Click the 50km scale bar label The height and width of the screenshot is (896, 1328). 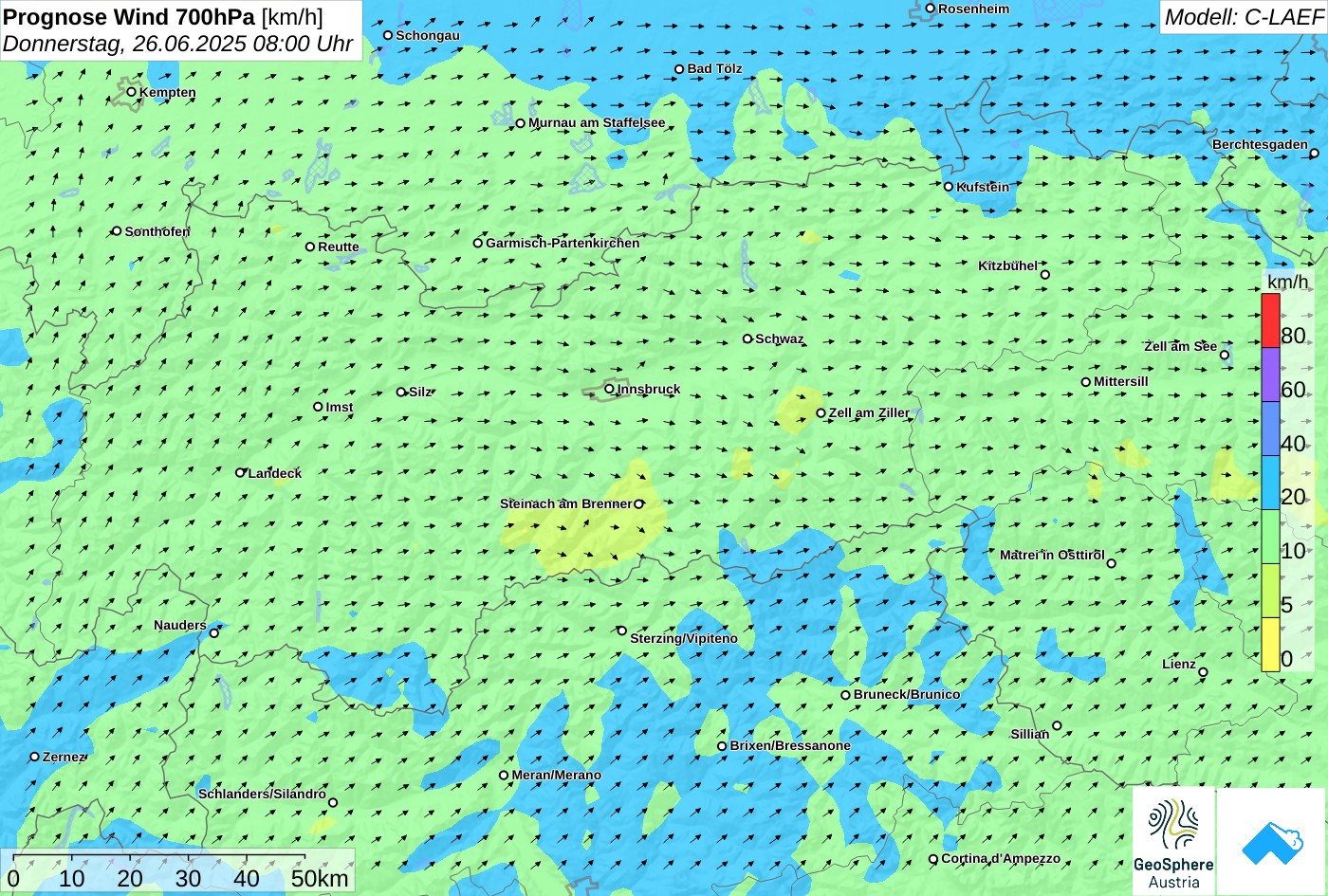(x=320, y=878)
